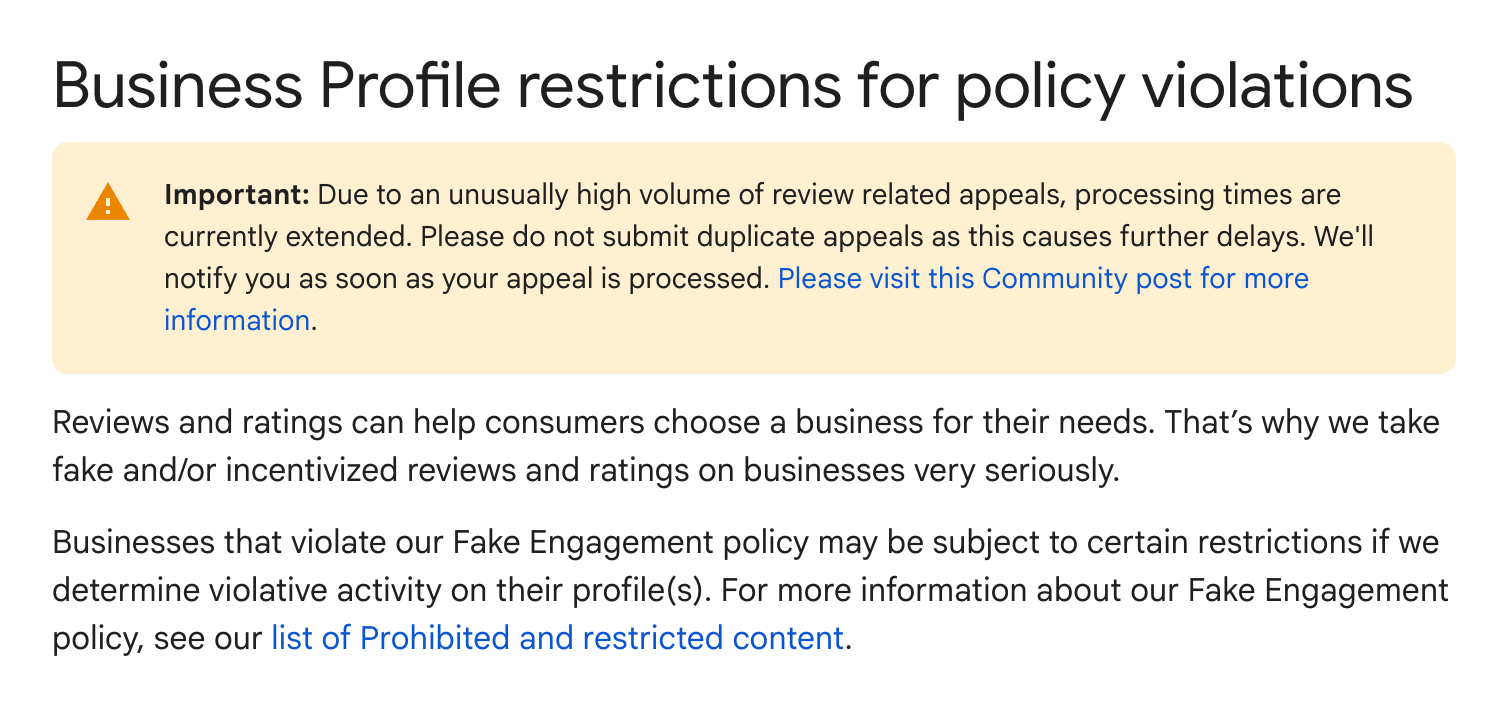The width and height of the screenshot is (1500, 712).
Task: Click the page heading about Business Profile restrictions
Action: tap(731, 85)
